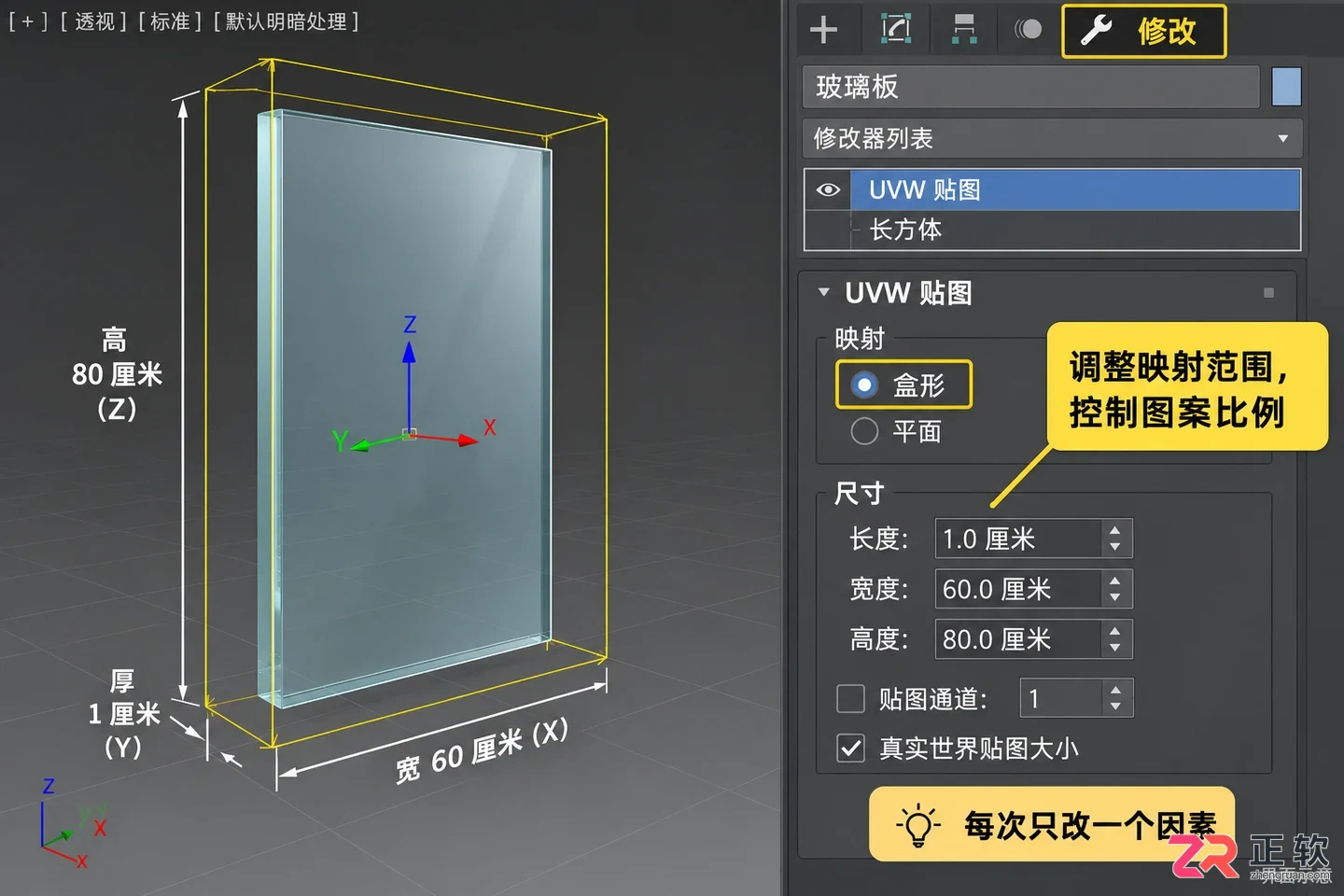Image resolution: width=1344 pixels, height=896 pixels.
Task: Toggle visibility eye of UVW 贴图 modifier
Action: point(828,189)
